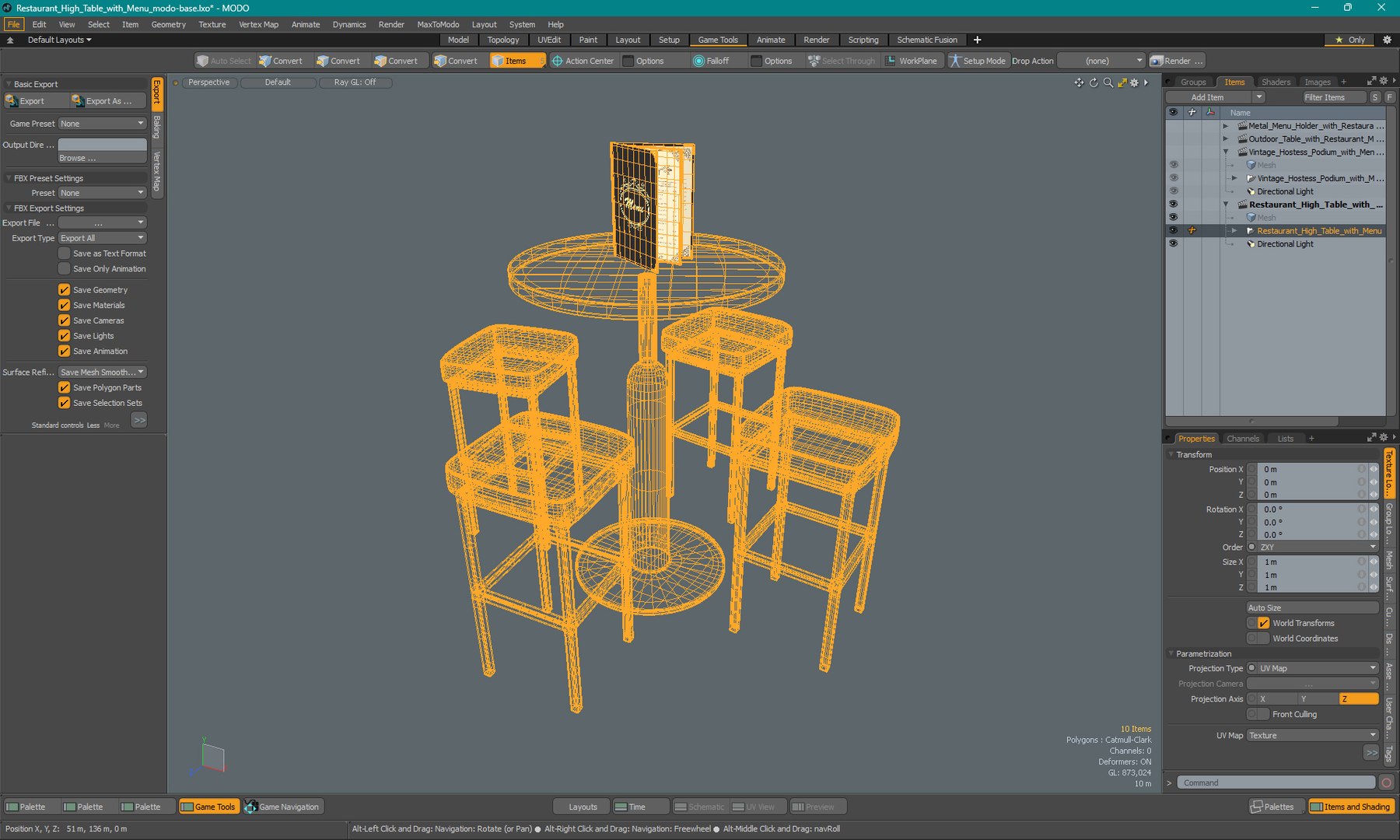The image size is (1400, 840).
Task: Click the command record button
Action: click(1386, 782)
